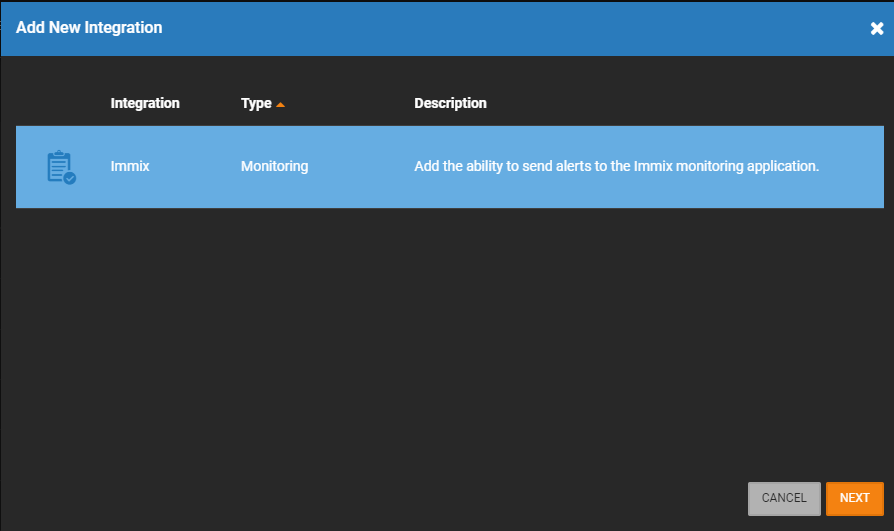Click the Add New Integration title text
Screen dimensions: 894x531
coord(89,27)
